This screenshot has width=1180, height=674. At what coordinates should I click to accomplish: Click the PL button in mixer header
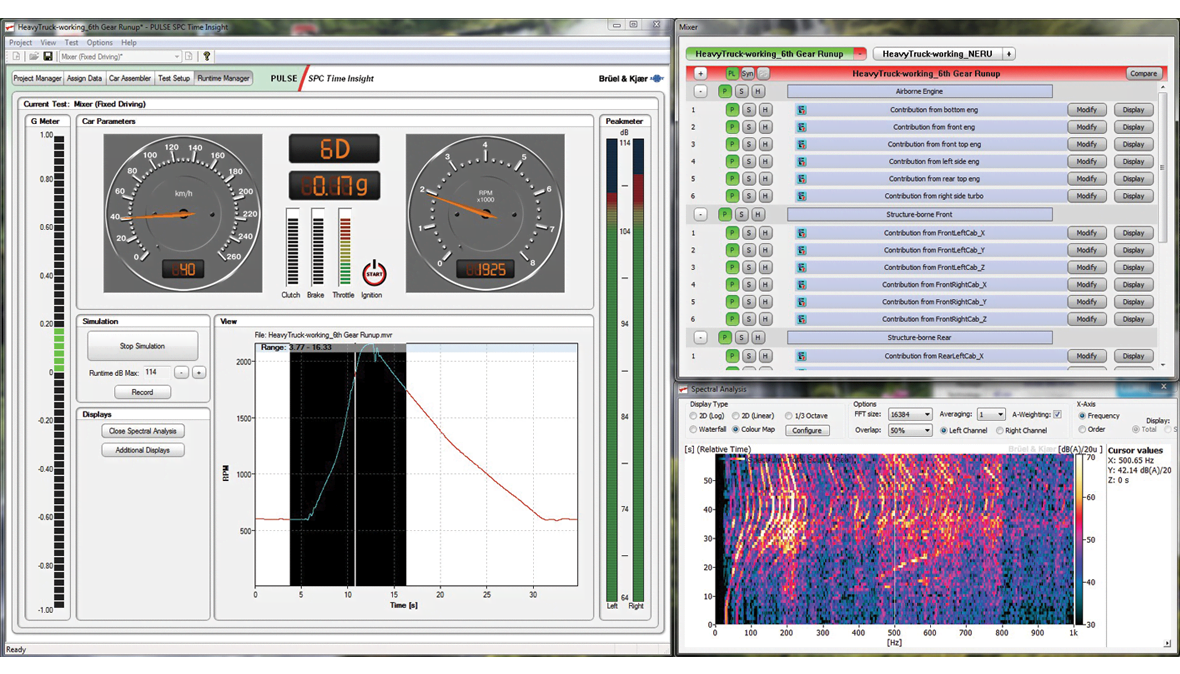pyautogui.click(x=732, y=74)
